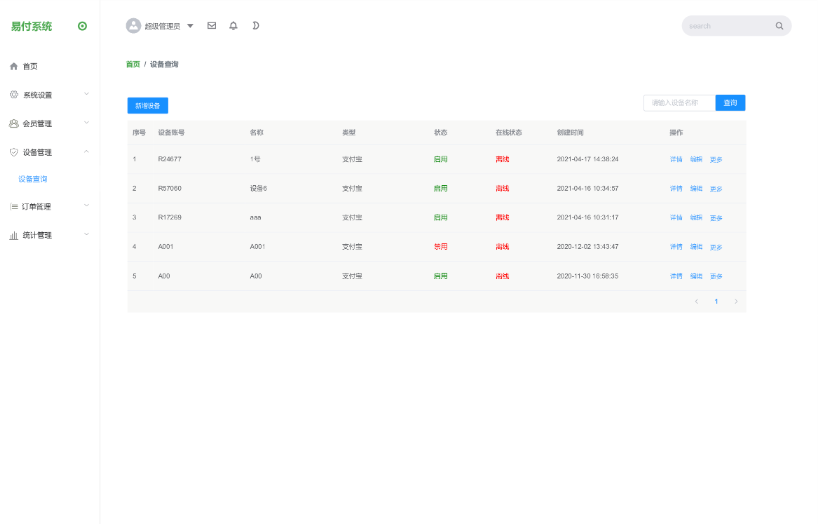Click the notification bell icon

[233, 26]
